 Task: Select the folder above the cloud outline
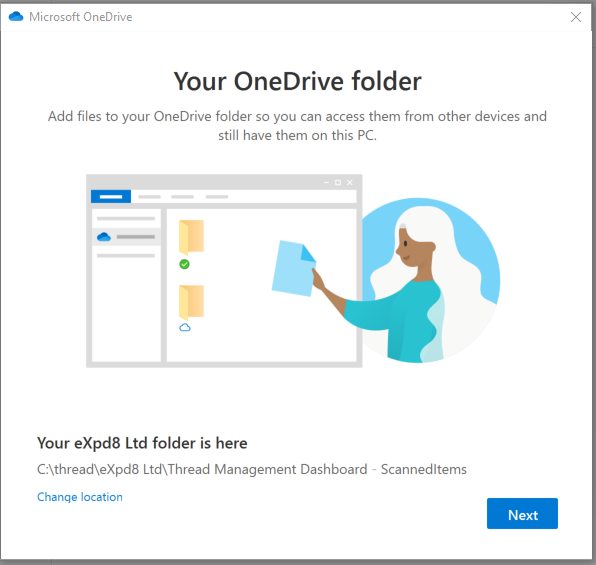191,302
